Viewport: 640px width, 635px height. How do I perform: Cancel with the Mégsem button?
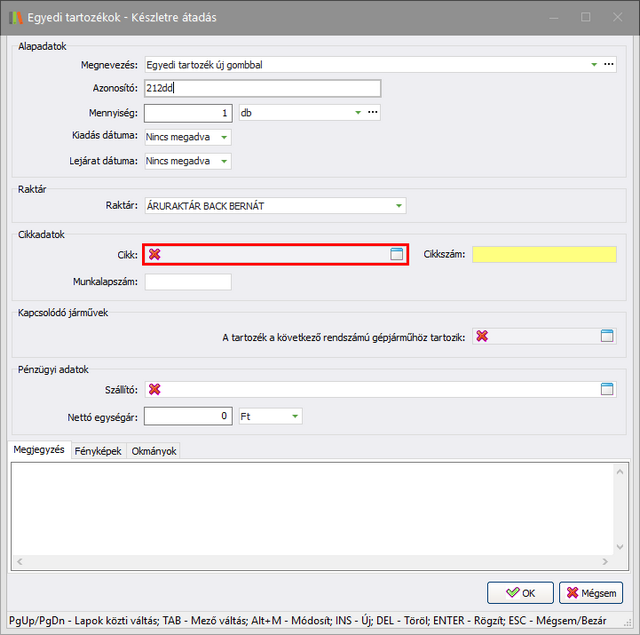coord(591,593)
